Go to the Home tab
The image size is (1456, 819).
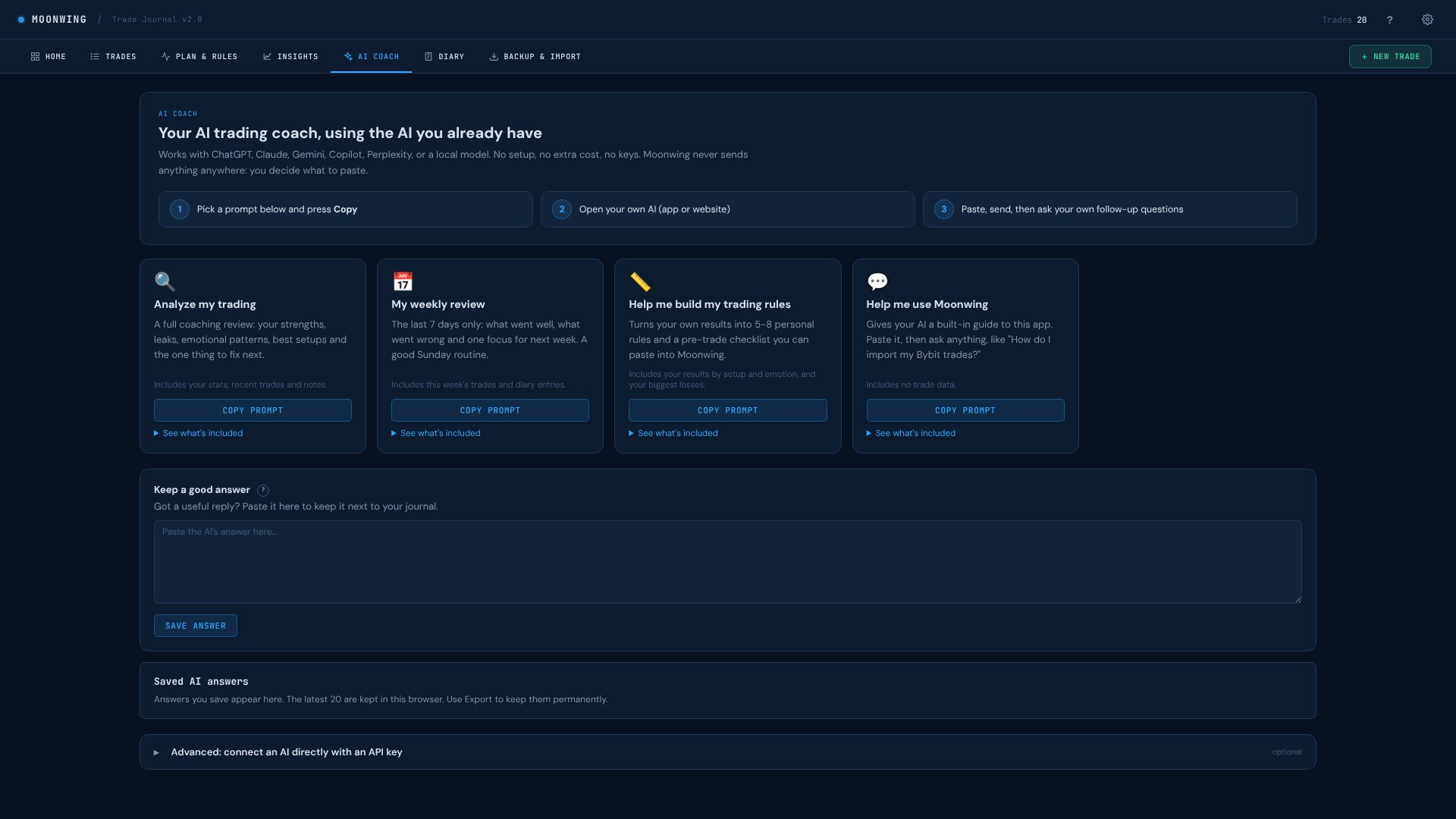49,57
